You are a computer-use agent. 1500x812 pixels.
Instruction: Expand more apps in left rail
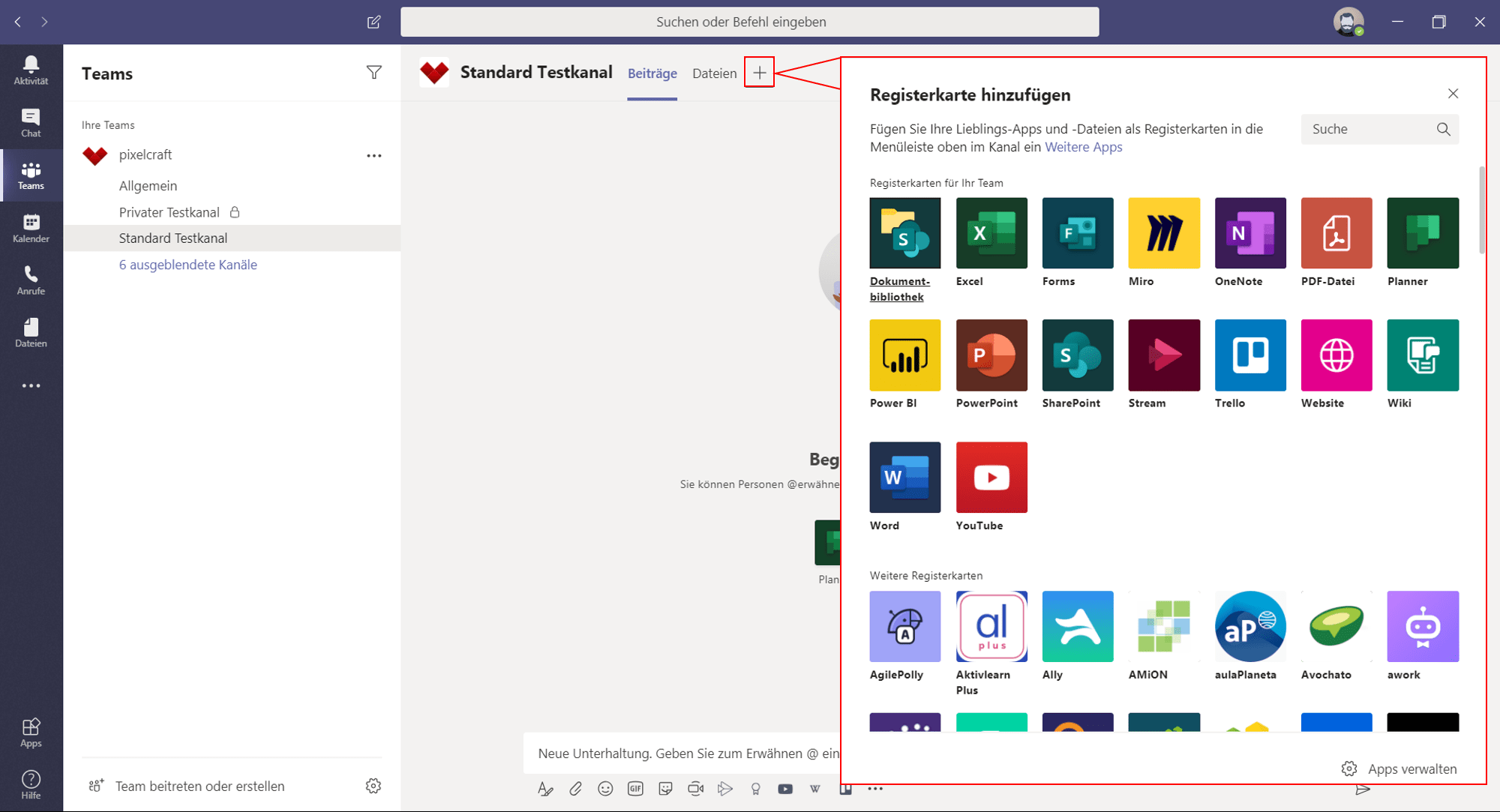click(x=31, y=385)
